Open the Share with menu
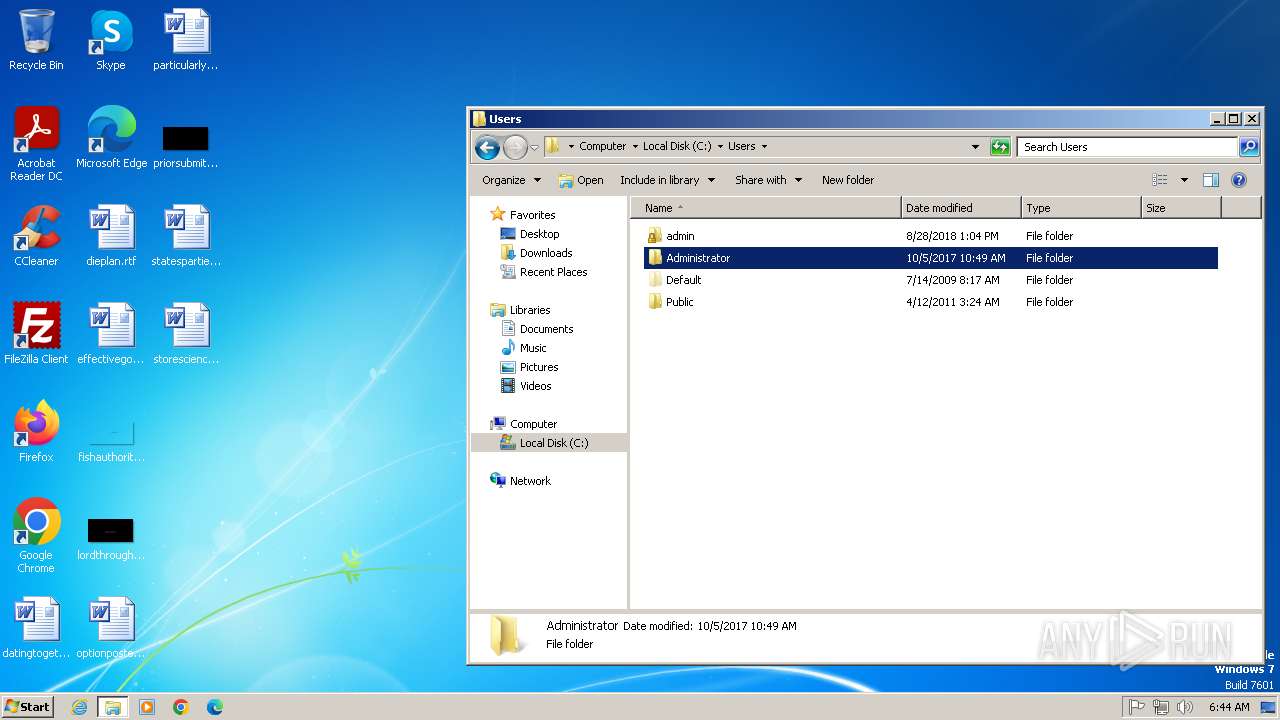This screenshot has height=720, width=1280. 768,180
